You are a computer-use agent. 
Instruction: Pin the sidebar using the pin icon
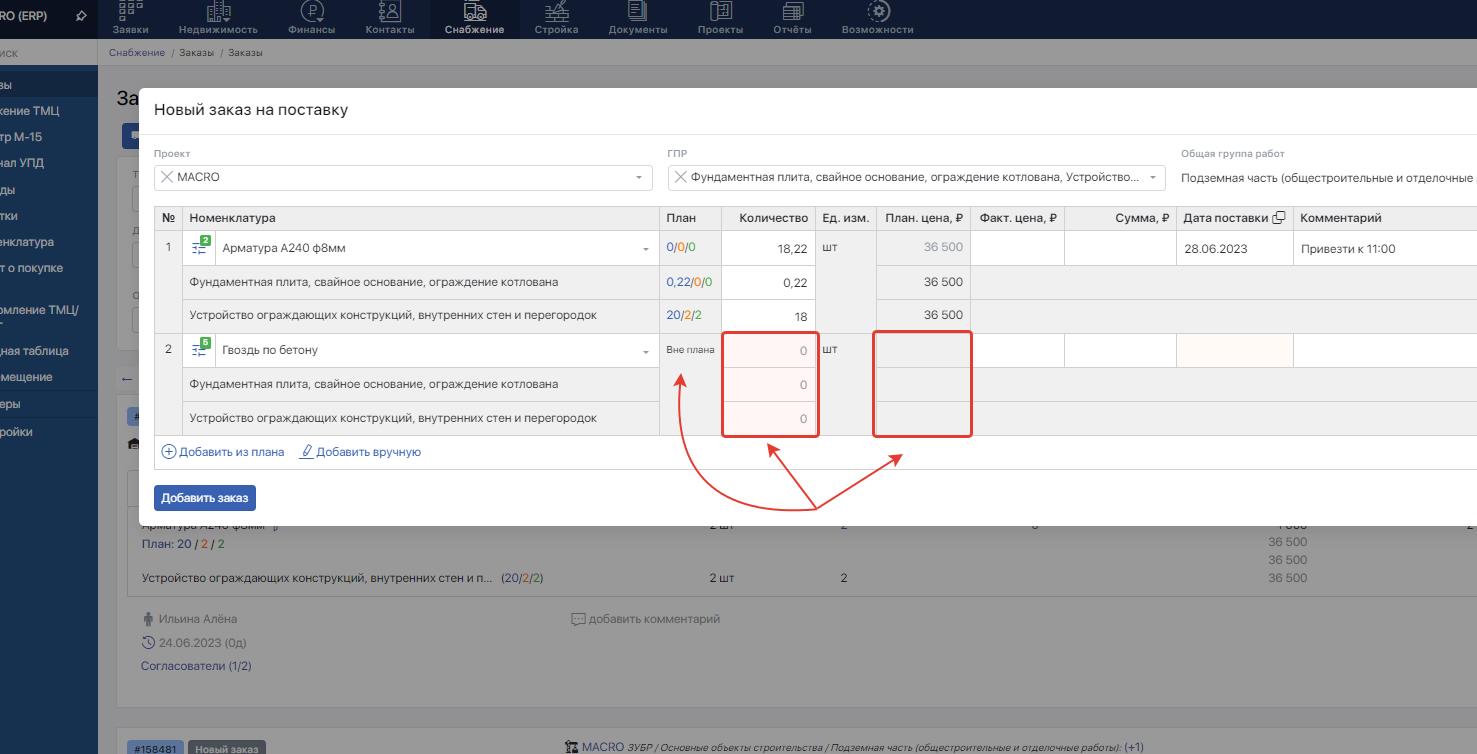(81, 16)
